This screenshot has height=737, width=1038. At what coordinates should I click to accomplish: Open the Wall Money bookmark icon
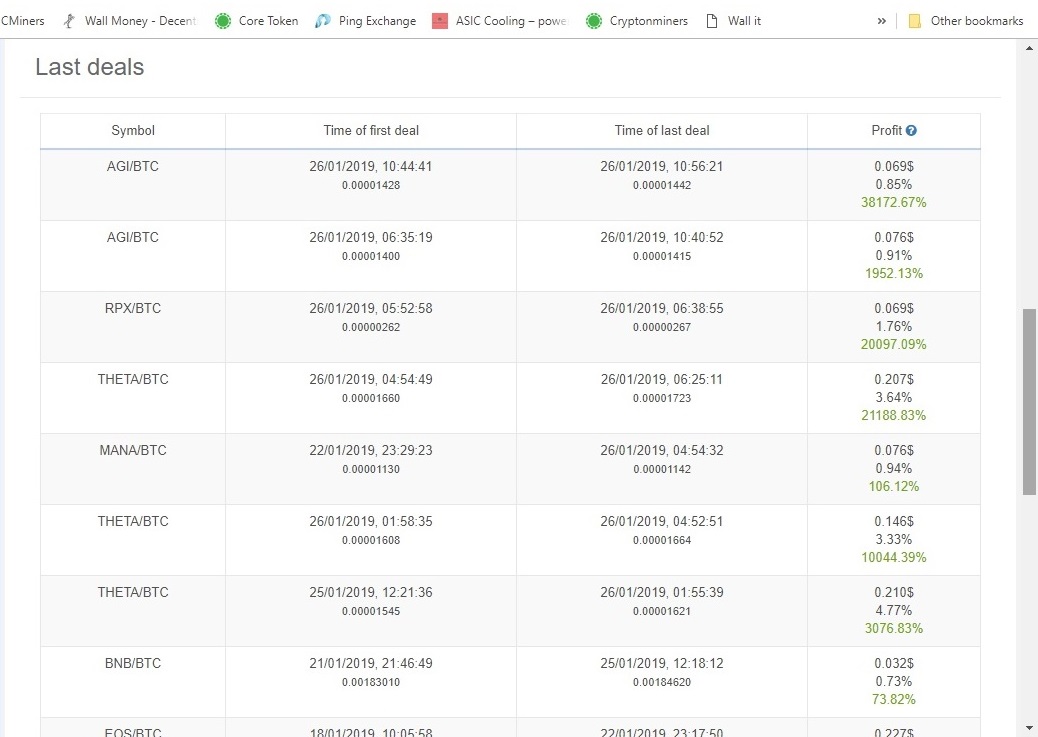pyautogui.click(x=69, y=21)
